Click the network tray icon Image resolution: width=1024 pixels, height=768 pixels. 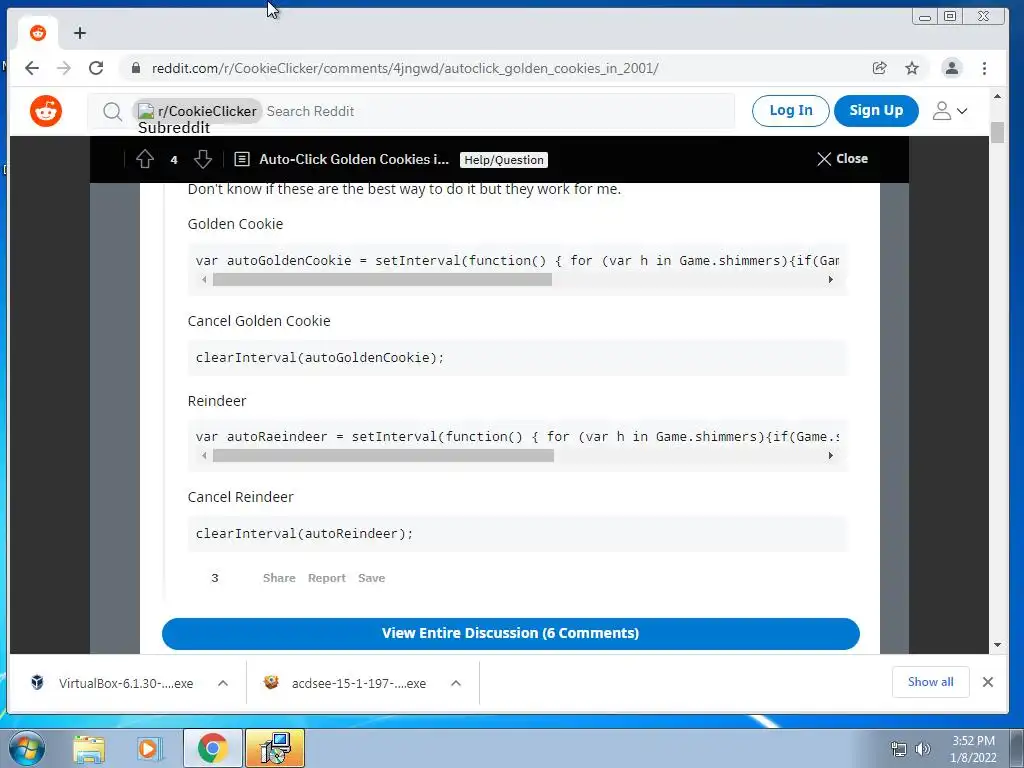point(899,749)
